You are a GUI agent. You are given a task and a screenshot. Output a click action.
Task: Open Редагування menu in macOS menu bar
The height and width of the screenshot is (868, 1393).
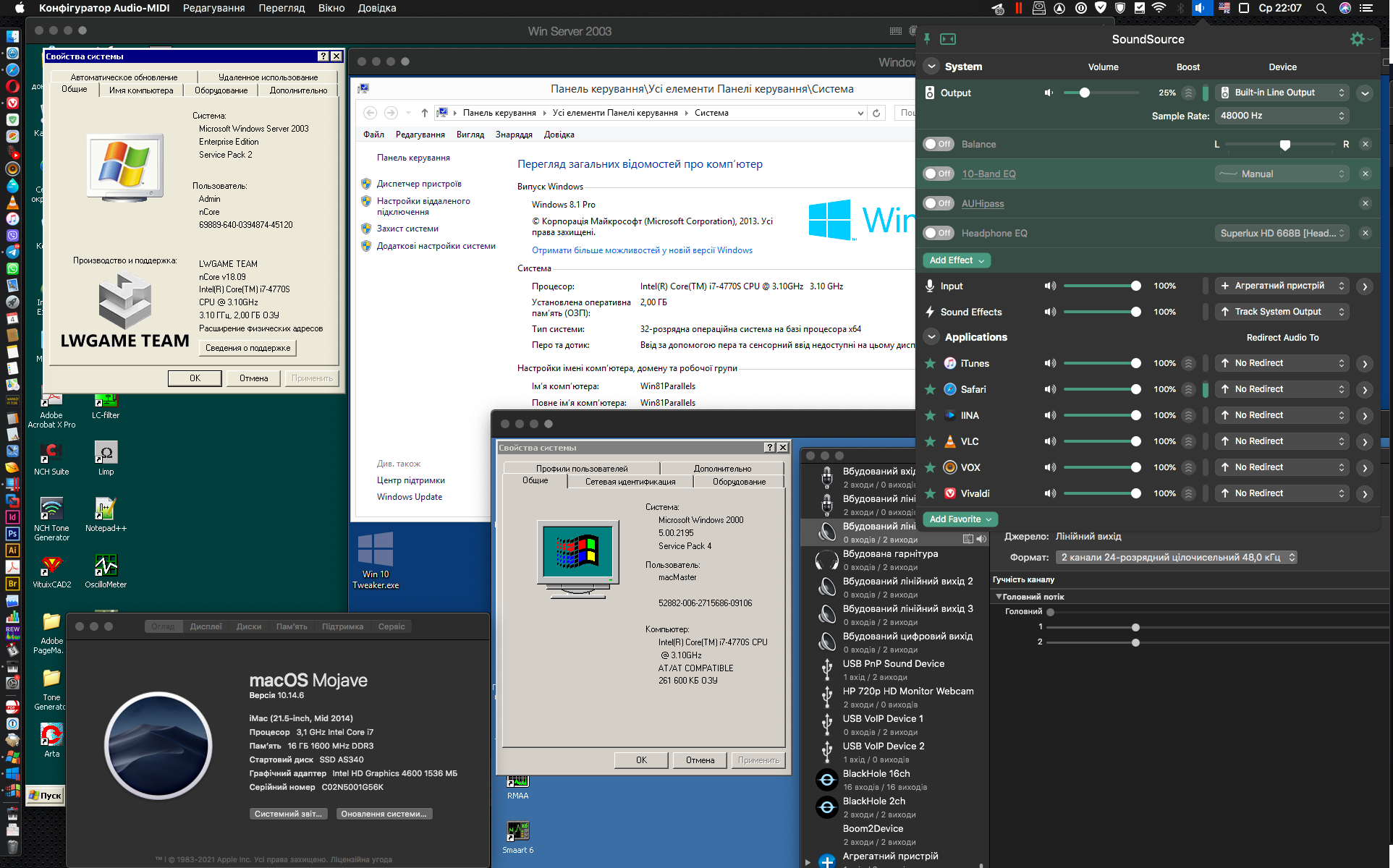point(213,8)
